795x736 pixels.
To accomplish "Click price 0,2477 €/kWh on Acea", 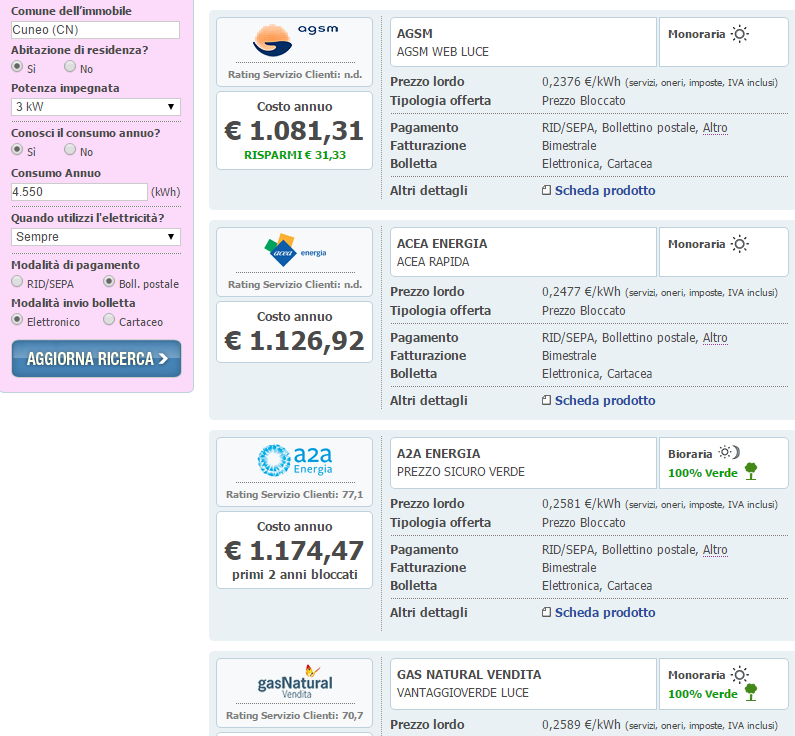I will point(581,291).
